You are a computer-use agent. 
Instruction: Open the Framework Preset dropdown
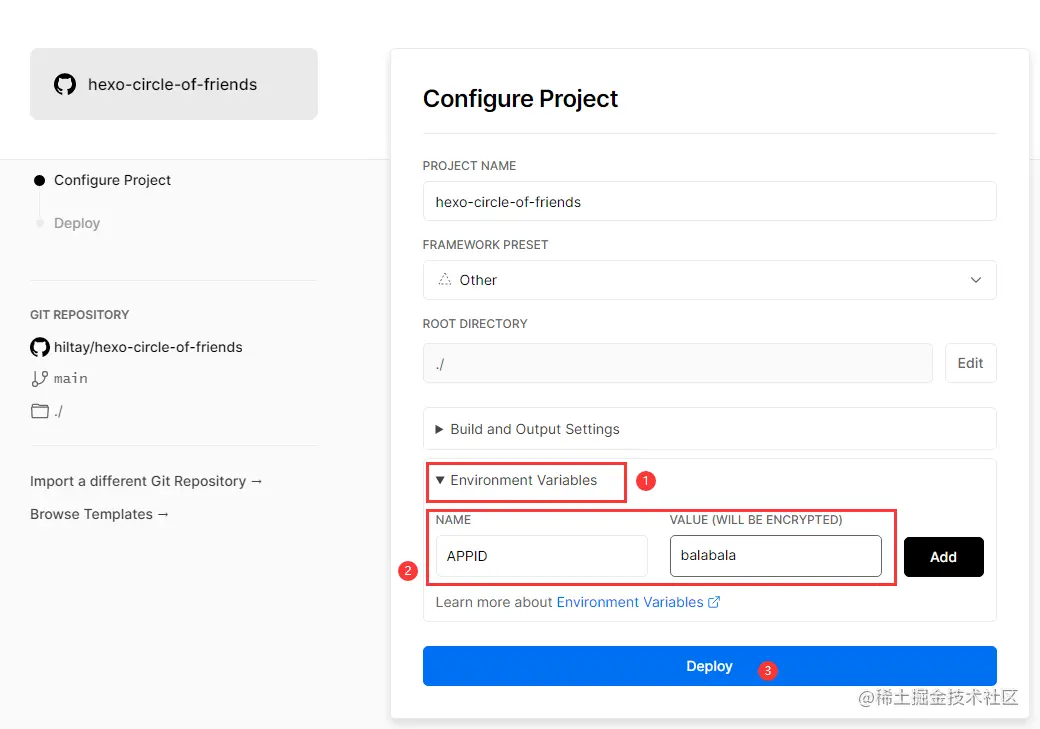[709, 280]
